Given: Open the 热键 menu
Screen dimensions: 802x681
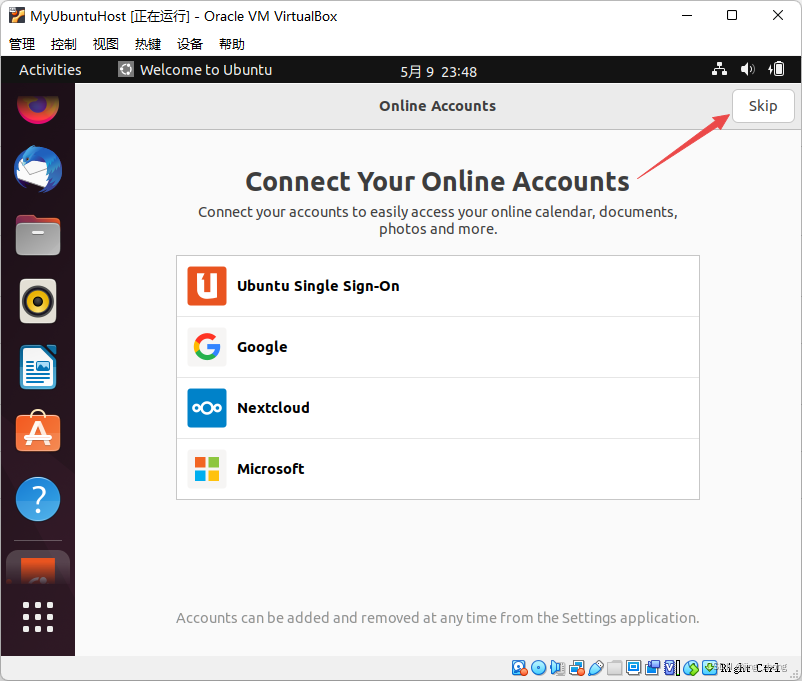Looking at the screenshot, I should click(148, 44).
